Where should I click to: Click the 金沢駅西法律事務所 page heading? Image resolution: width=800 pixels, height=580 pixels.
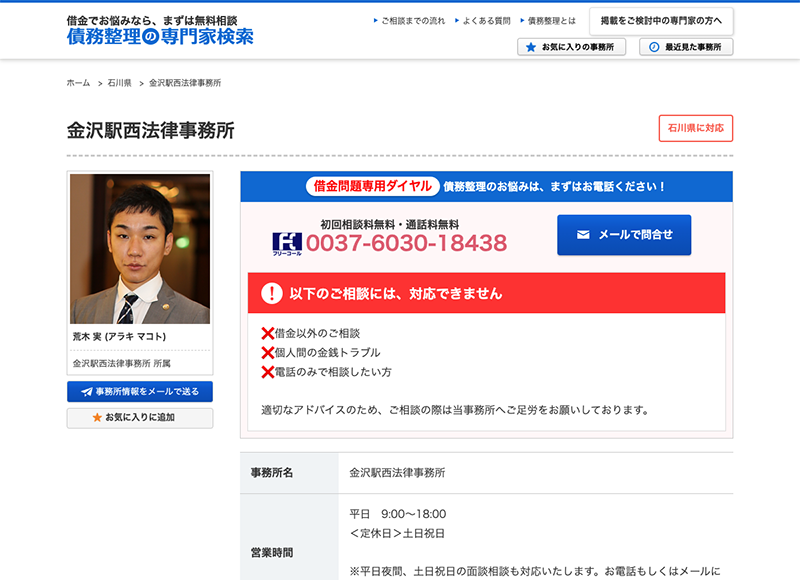tap(151, 131)
